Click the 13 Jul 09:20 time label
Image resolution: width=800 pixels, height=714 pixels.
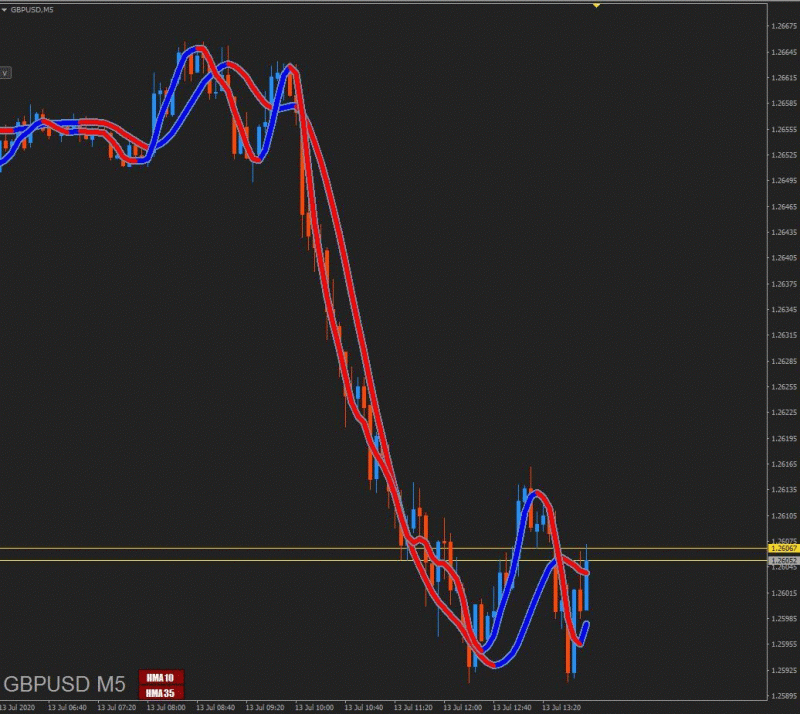[265, 707]
